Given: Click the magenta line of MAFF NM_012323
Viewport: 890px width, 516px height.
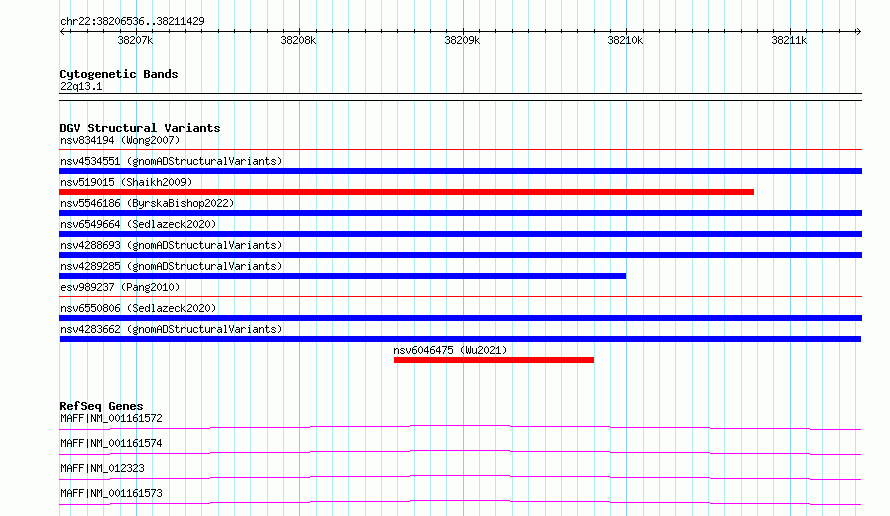Looking at the screenshot, I should (x=460, y=477).
